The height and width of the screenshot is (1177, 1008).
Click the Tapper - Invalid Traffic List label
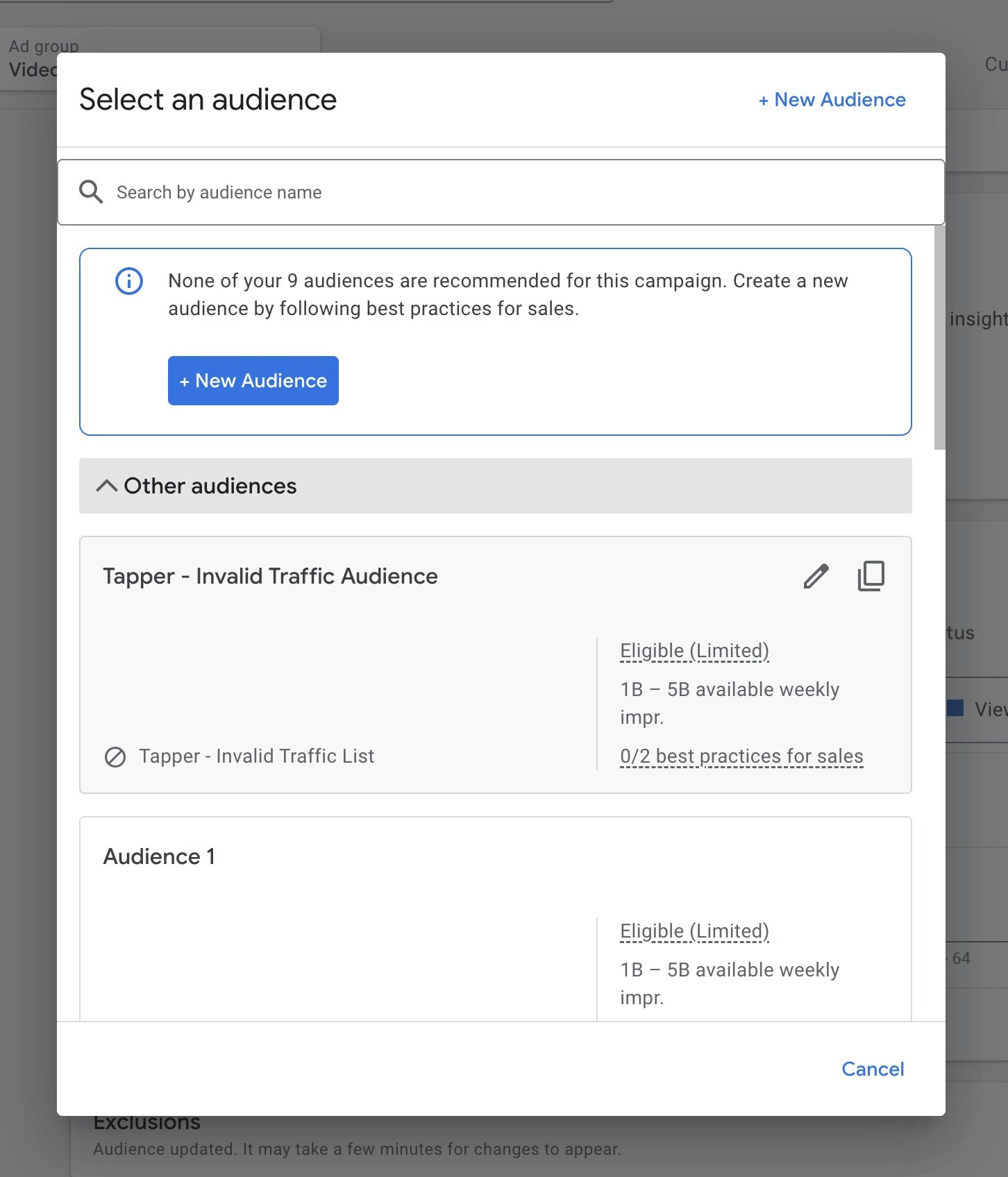click(x=256, y=756)
